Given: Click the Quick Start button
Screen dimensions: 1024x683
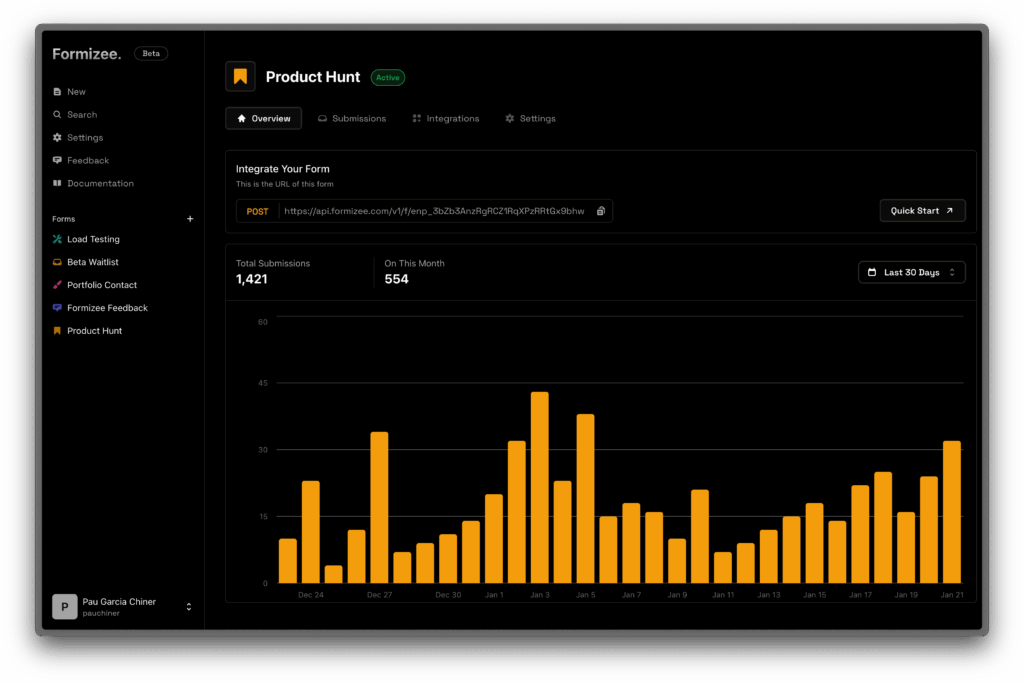Looking at the screenshot, I should click(922, 211).
